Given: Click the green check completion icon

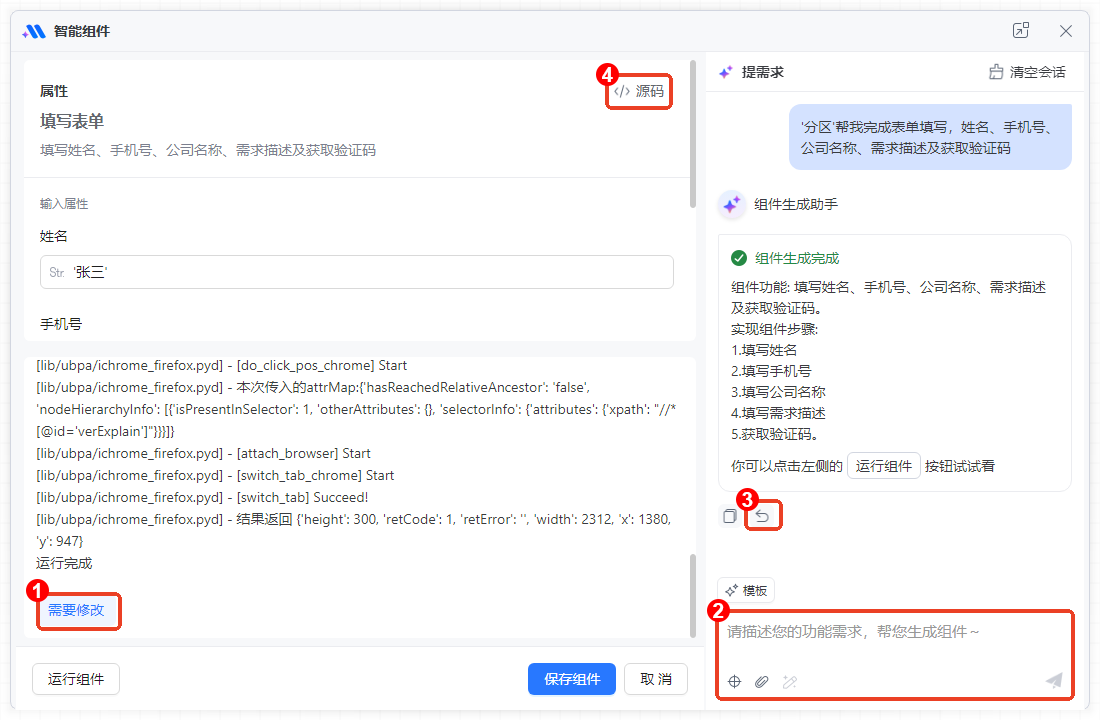Looking at the screenshot, I should (739, 258).
